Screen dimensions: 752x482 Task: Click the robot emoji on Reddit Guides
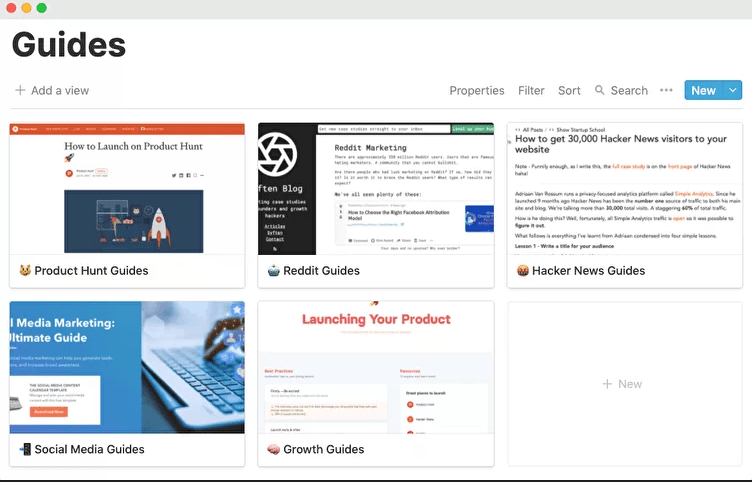tap(273, 270)
